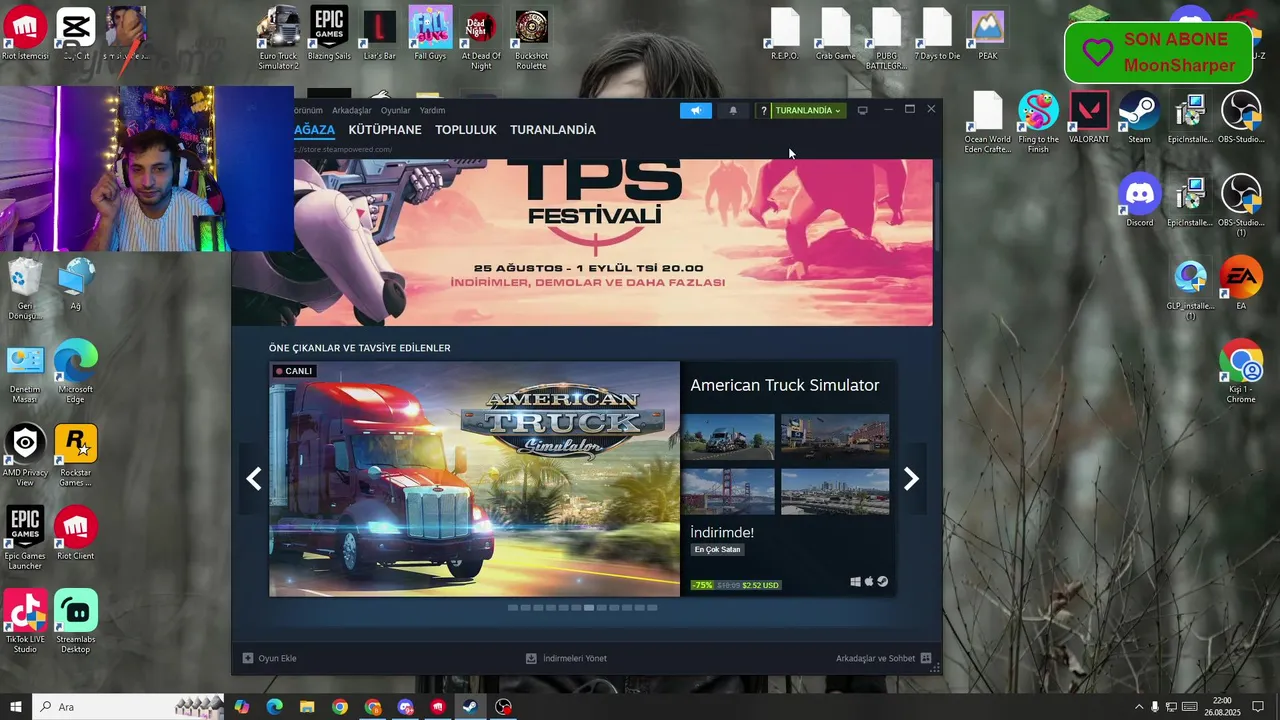Open At Dead Of Night shortcut
This screenshot has height=720, width=1280.
point(481,38)
